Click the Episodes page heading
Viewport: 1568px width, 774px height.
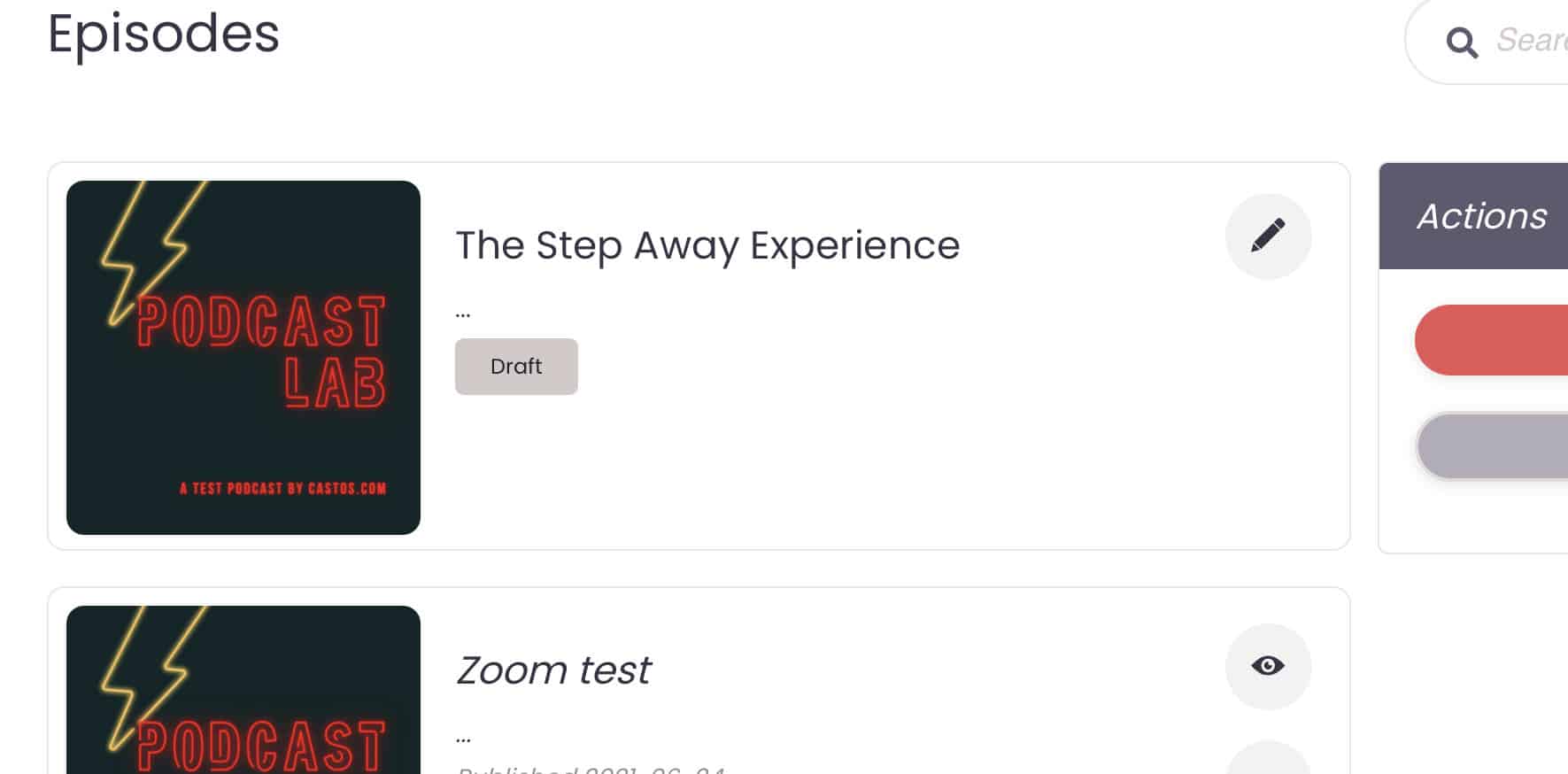tap(164, 35)
